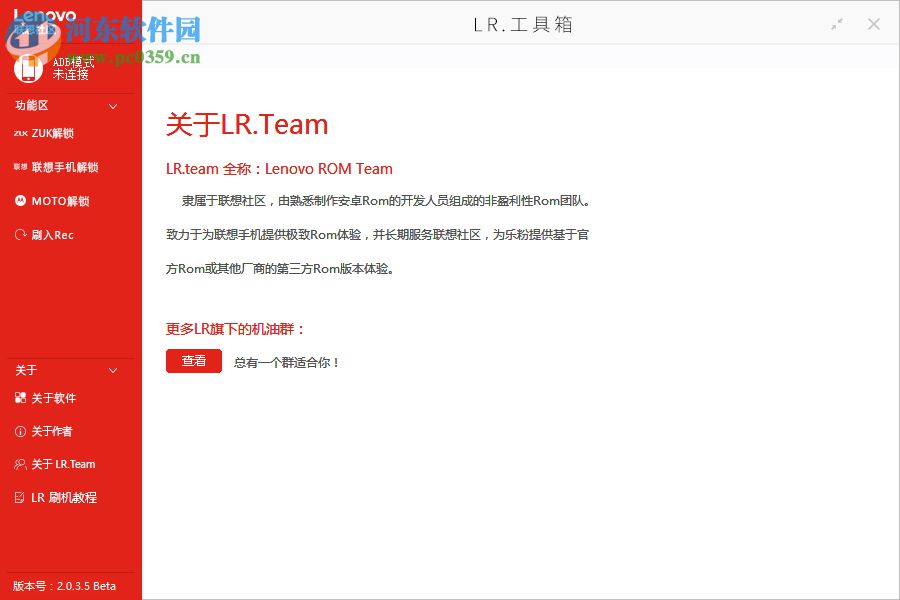This screenshot has height=600, width=900.
Task: Click the 总有一个群适合你 text
Action: pos(288,362)
